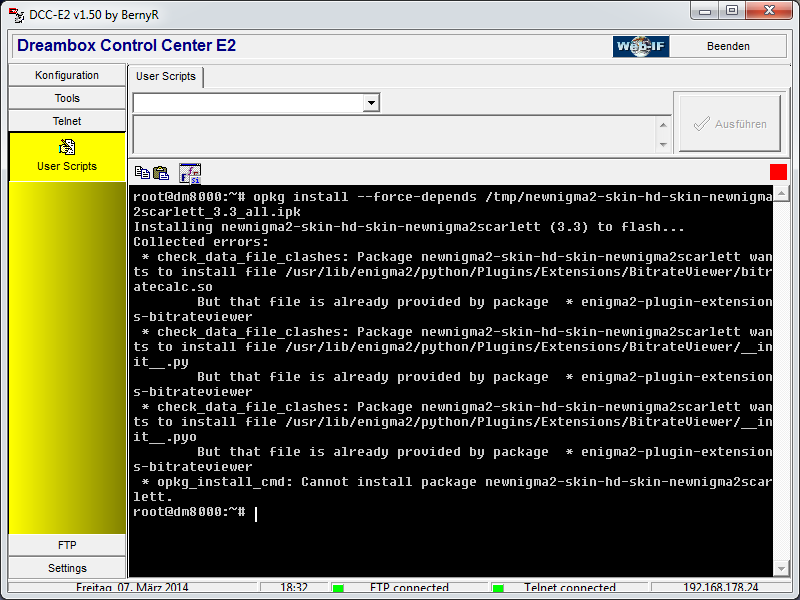This screenshot has height=600, width=800.
Task: Maximize the DCC-E2 window
Action: [732, 11]
